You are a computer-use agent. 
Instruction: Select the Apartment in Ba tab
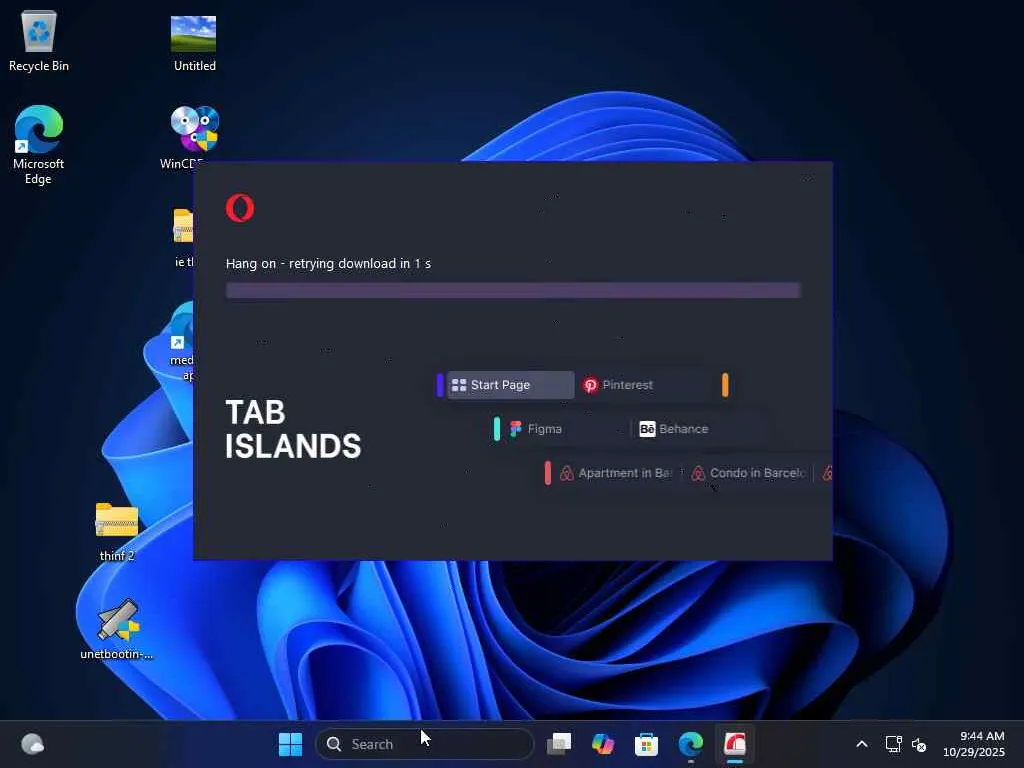[615, 473]
